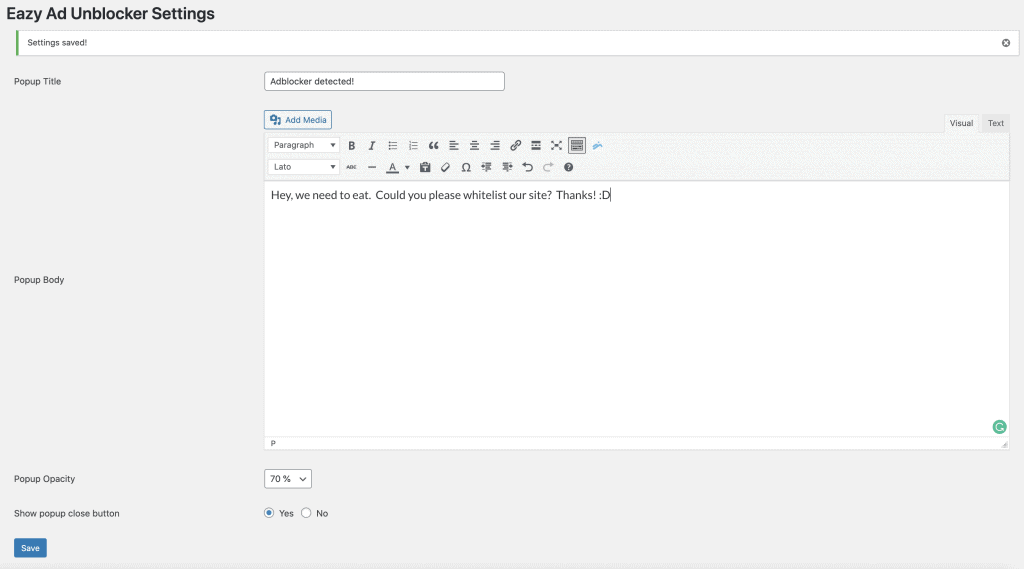This screenshot has height=569, width=1024.
Task: Select Yes for show popup close button
Action: pos(269,513)
